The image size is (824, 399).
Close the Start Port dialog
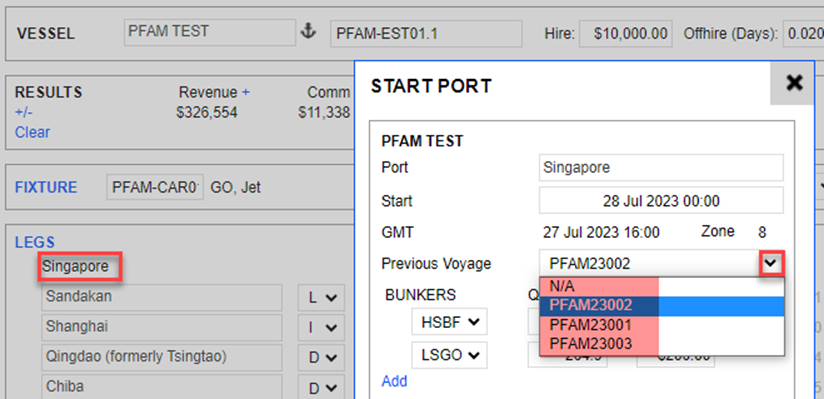pyautogui.click(x=794, y=83)
